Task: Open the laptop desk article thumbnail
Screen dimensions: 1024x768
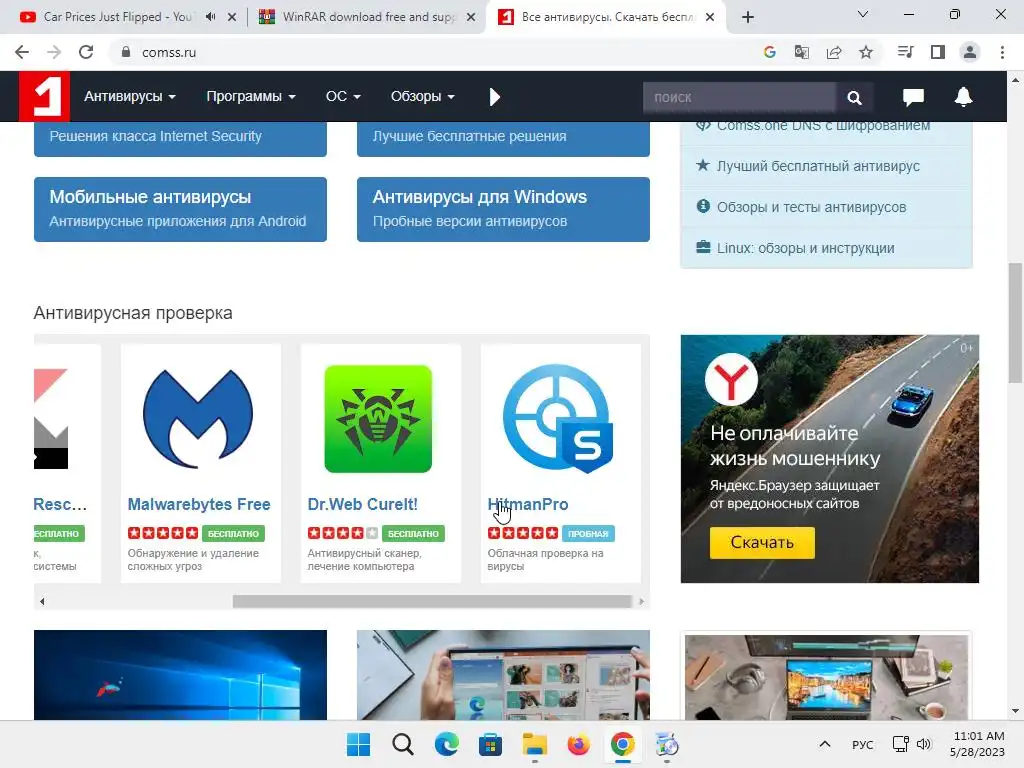Action: tap(826, 677)
